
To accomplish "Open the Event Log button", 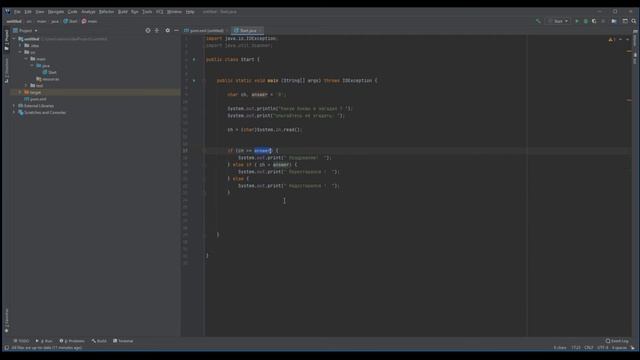I will click(617, 341).
